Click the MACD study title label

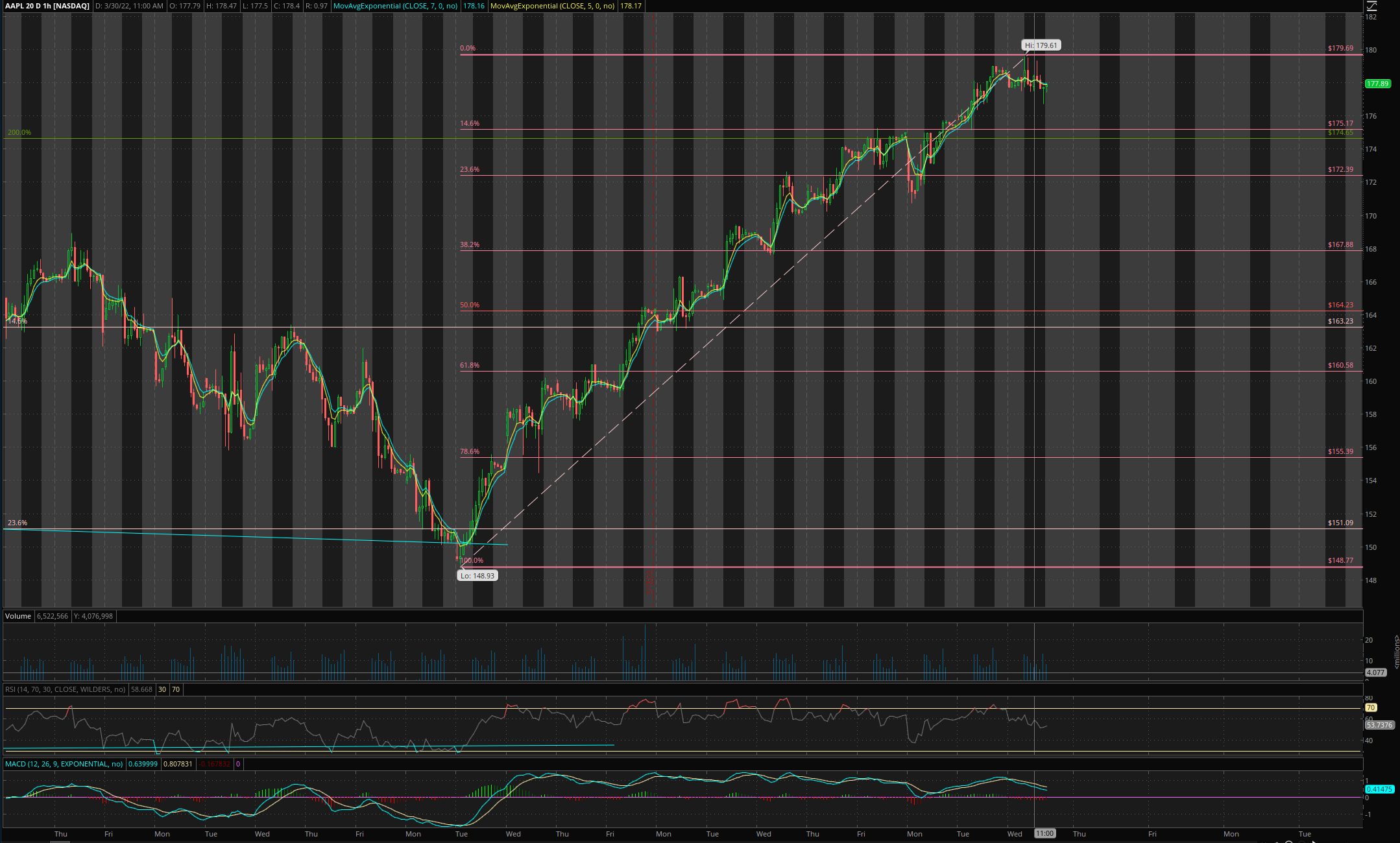pyautogui.click(x=64, y=764)
